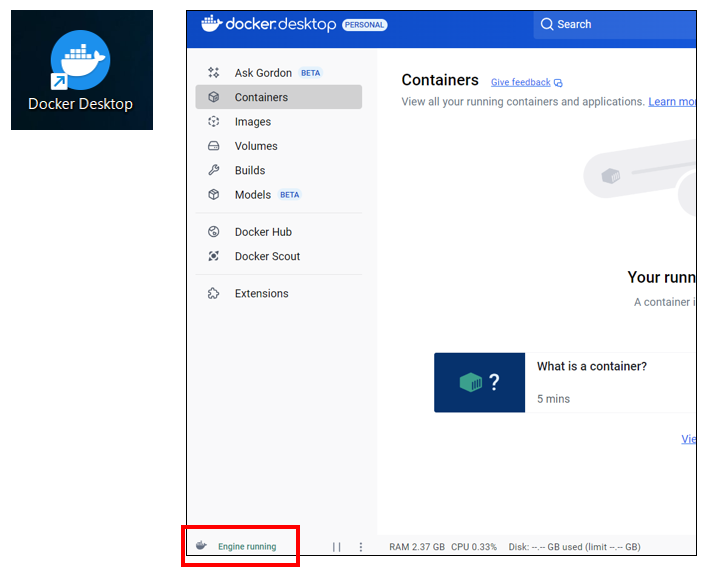The width and height of the screenshot is (703, 572).
Task: Click the Search input field
Action: coord(615,24)
